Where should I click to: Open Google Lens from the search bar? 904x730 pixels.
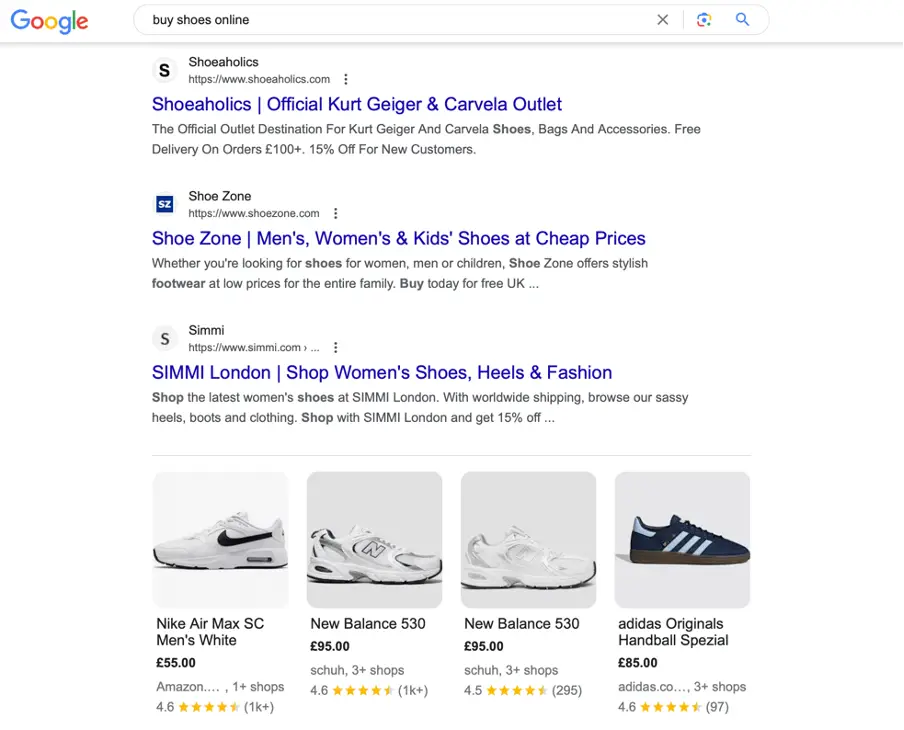pos(704,19)
